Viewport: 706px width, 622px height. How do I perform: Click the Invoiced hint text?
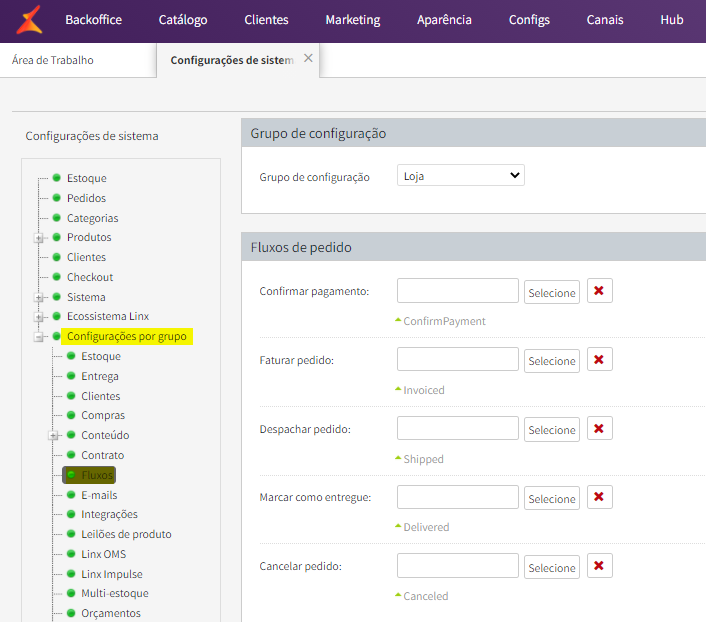[x=424, y=390]
